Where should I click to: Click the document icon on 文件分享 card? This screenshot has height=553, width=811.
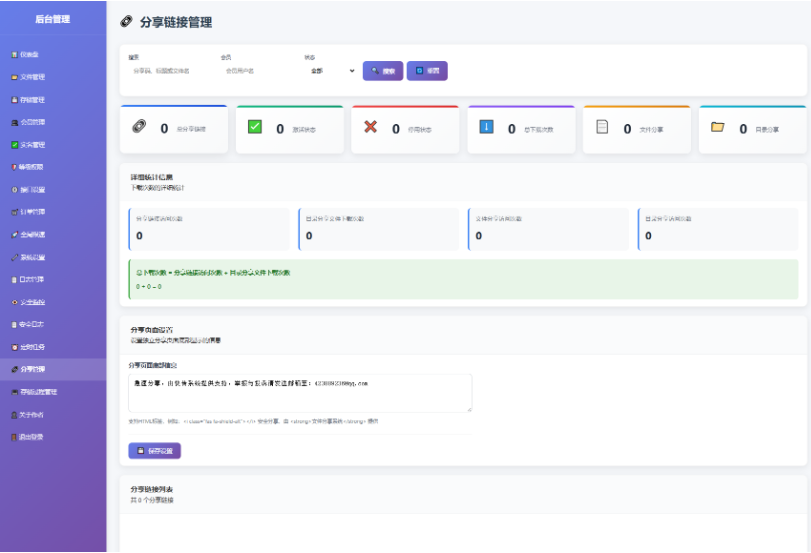(x=602, y=127)
